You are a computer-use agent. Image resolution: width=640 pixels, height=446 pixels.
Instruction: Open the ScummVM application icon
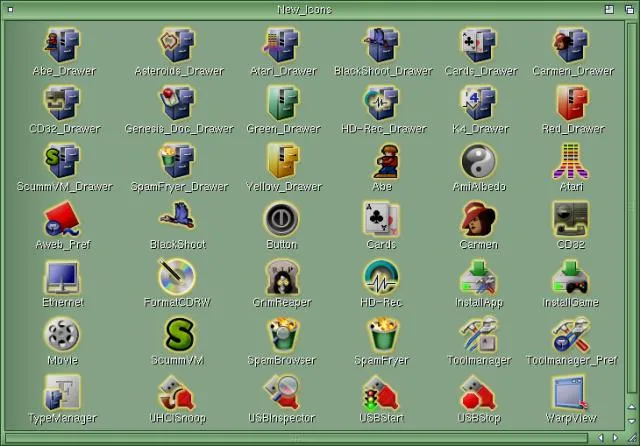[177, 333]
